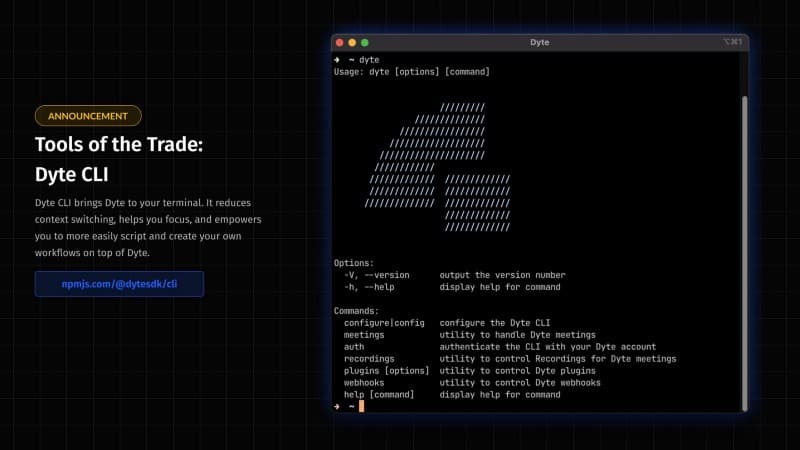Click the Dyte window title text

[540, 43]
